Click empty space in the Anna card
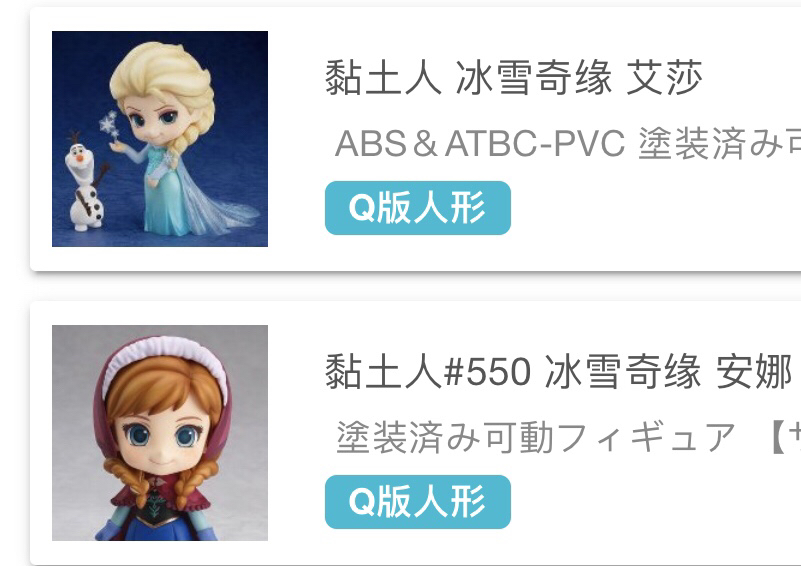Image resolution: width=801 pixels, height=566 pixels. [639, 508]
